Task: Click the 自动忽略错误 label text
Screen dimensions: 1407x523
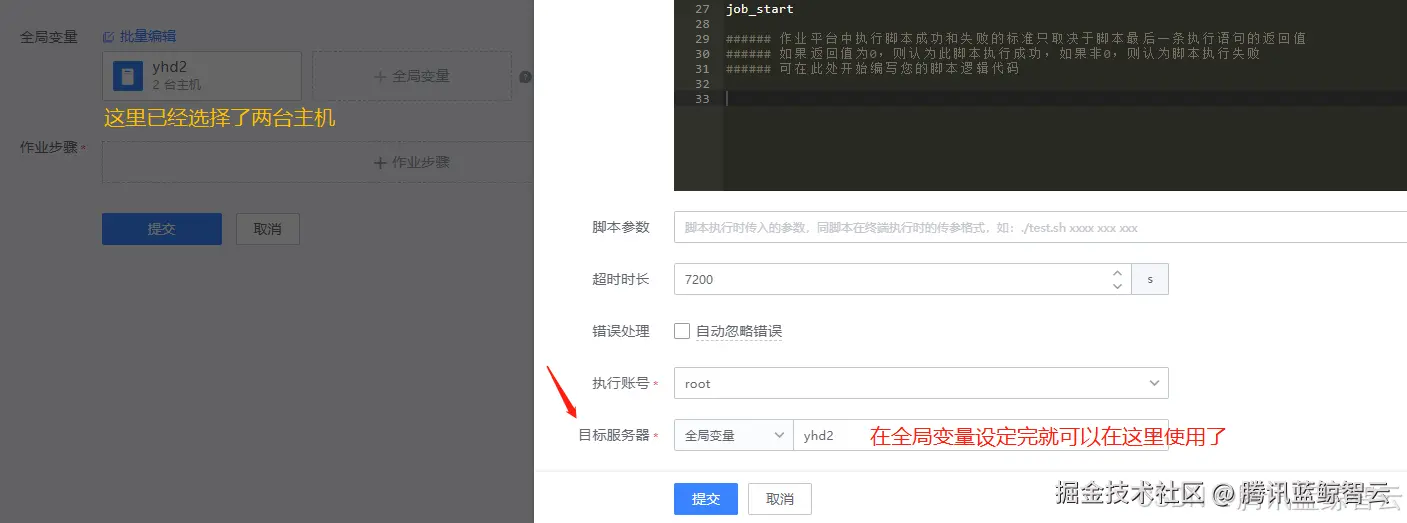Action: pos(739,331)
